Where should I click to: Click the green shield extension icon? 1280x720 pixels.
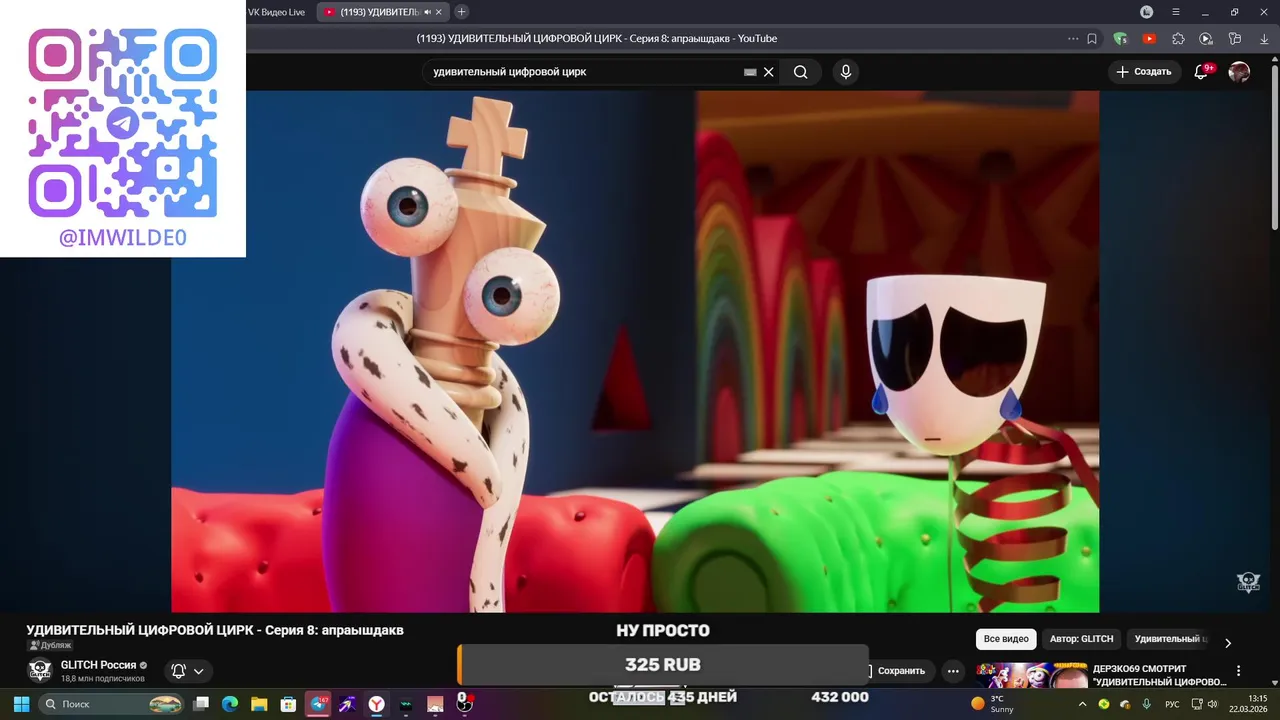coord(1120,39)
